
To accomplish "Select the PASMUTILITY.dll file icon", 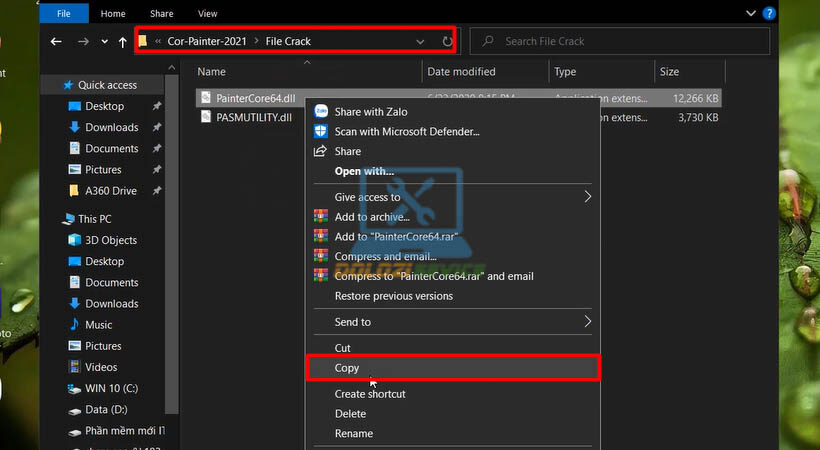I will pyautogui.click(x=206, y=117).
